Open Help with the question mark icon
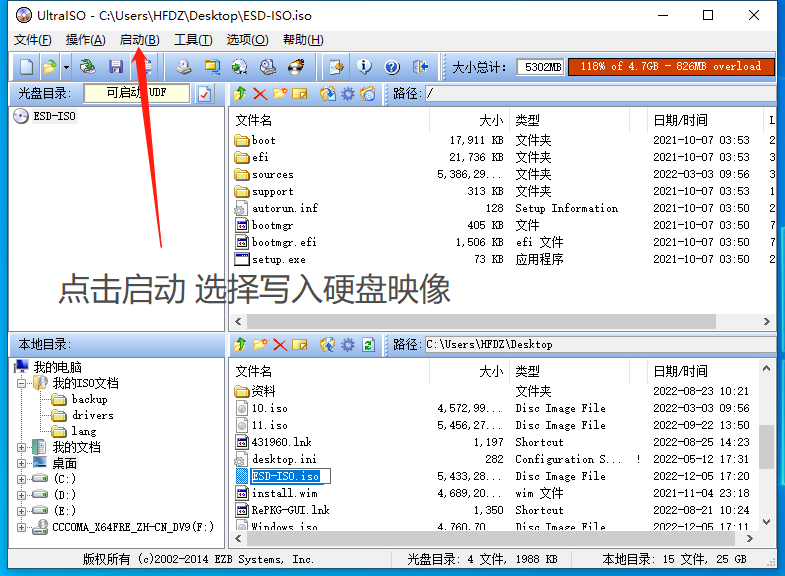Image resolution: width=785 pixels, height=576 pixels. (392, 67)
